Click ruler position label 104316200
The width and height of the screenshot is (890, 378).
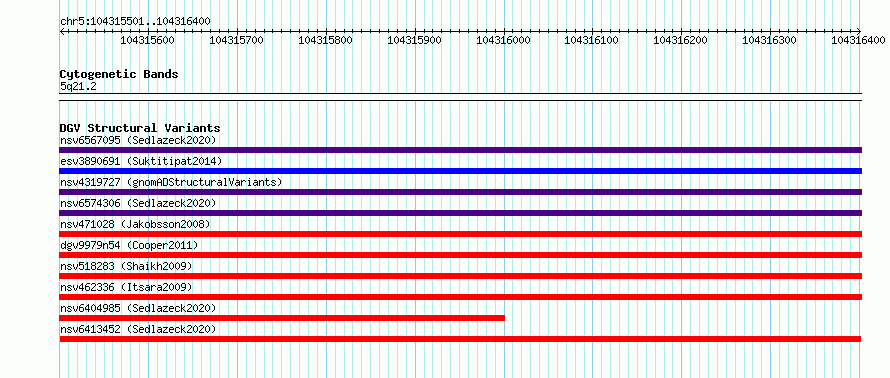coord(681,40)
